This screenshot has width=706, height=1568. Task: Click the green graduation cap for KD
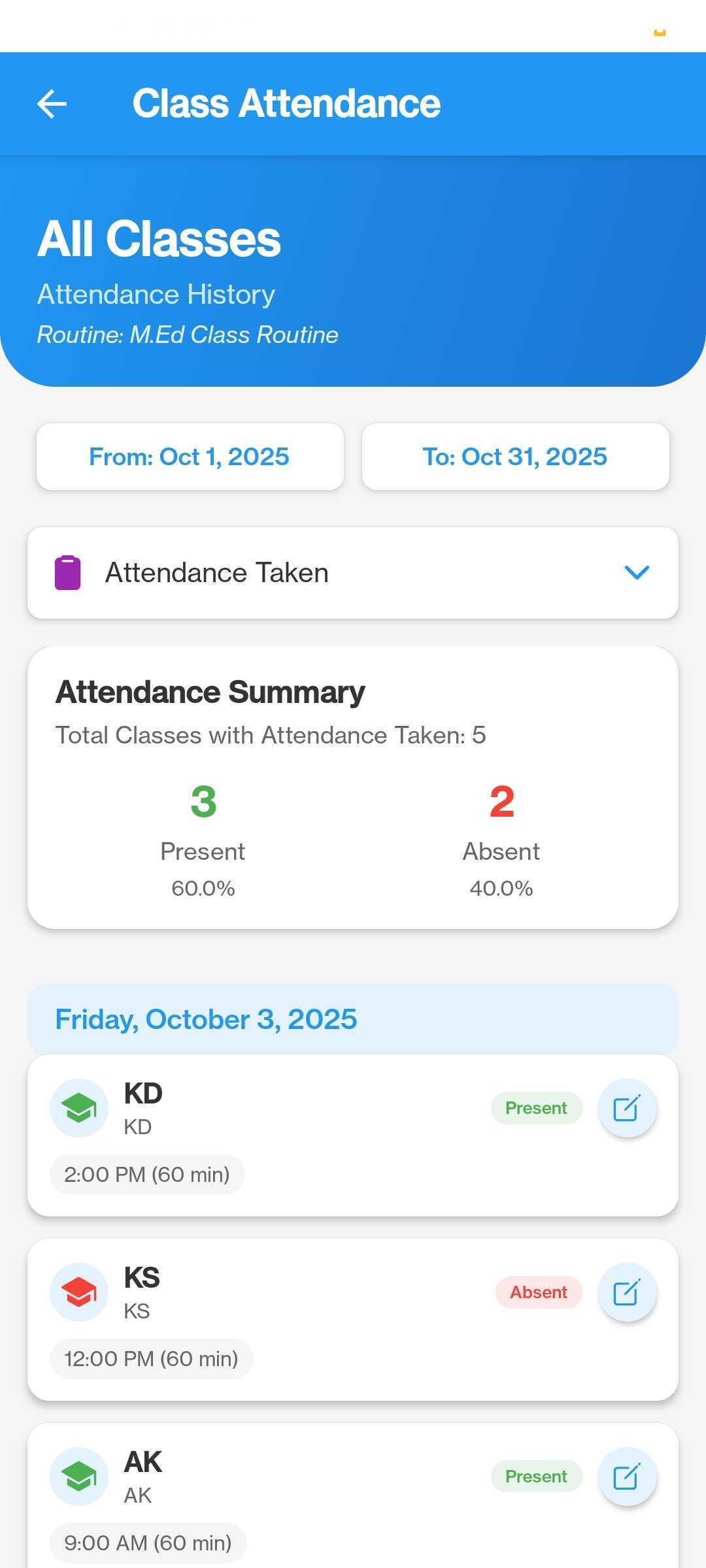click(79, 1108)
